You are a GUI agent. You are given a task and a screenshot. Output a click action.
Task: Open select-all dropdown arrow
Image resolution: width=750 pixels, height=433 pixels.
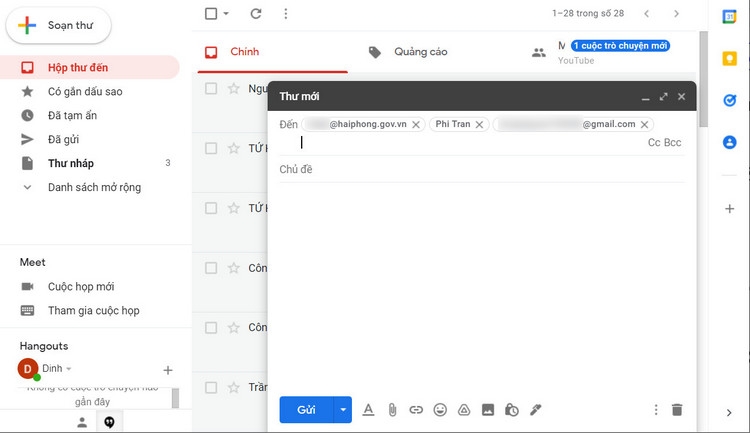226,13
